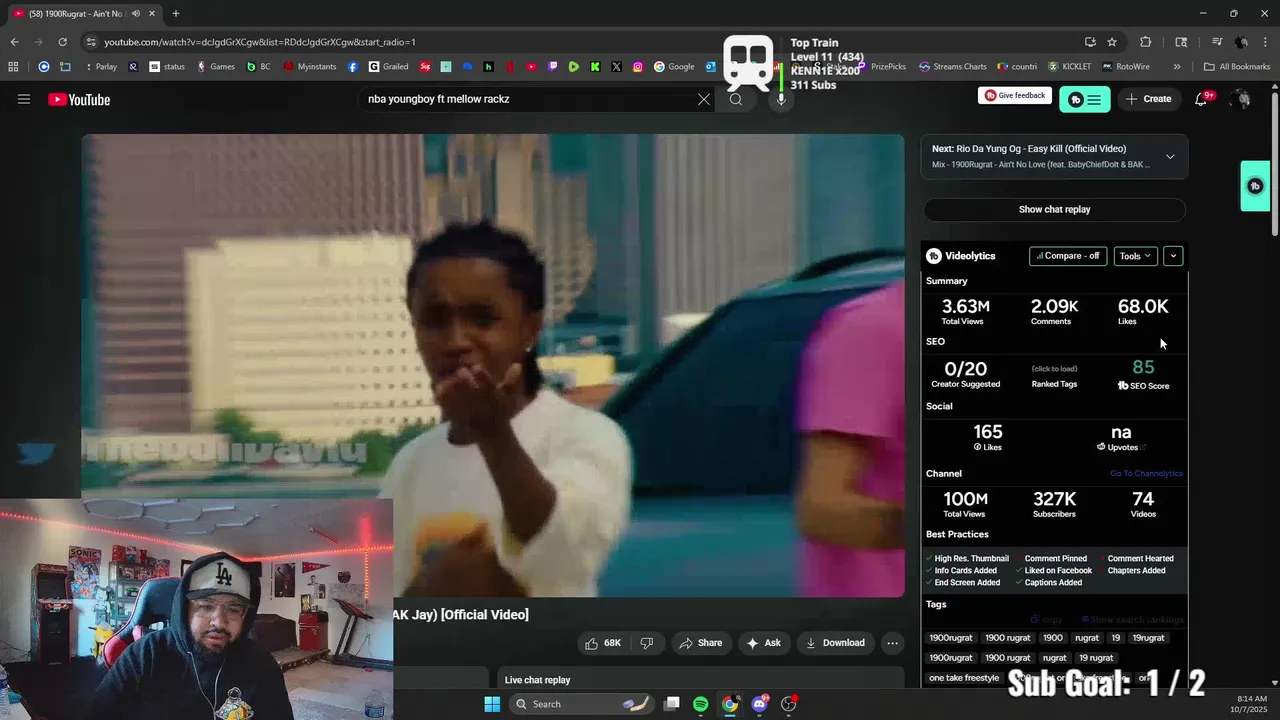Go back in browser
Screen dimensions: 1280x720
click(x=14, y=42)
